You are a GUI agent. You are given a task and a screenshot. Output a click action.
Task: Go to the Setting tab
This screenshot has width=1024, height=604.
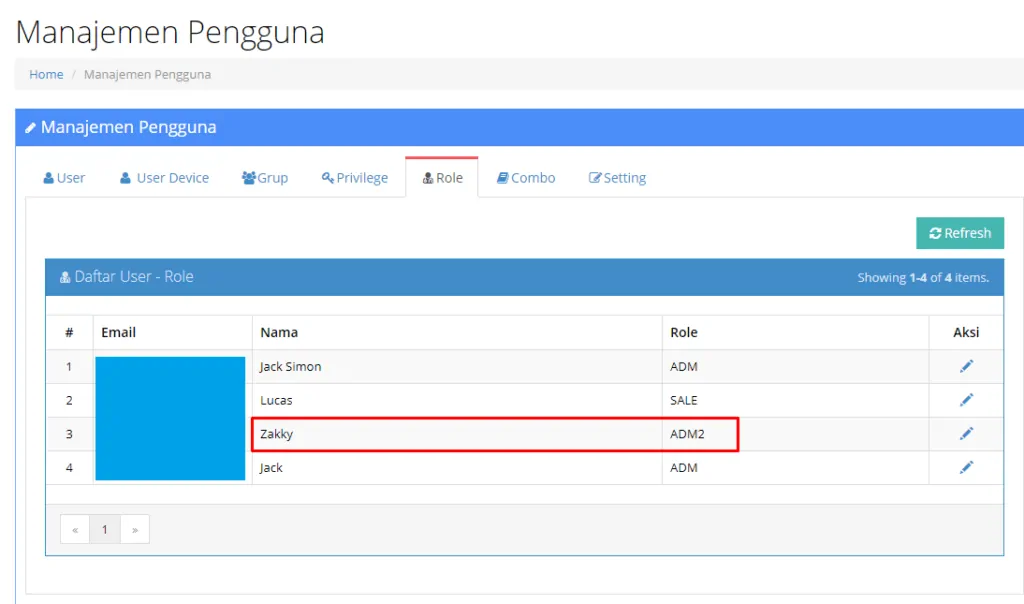click(x=617, y=178)
